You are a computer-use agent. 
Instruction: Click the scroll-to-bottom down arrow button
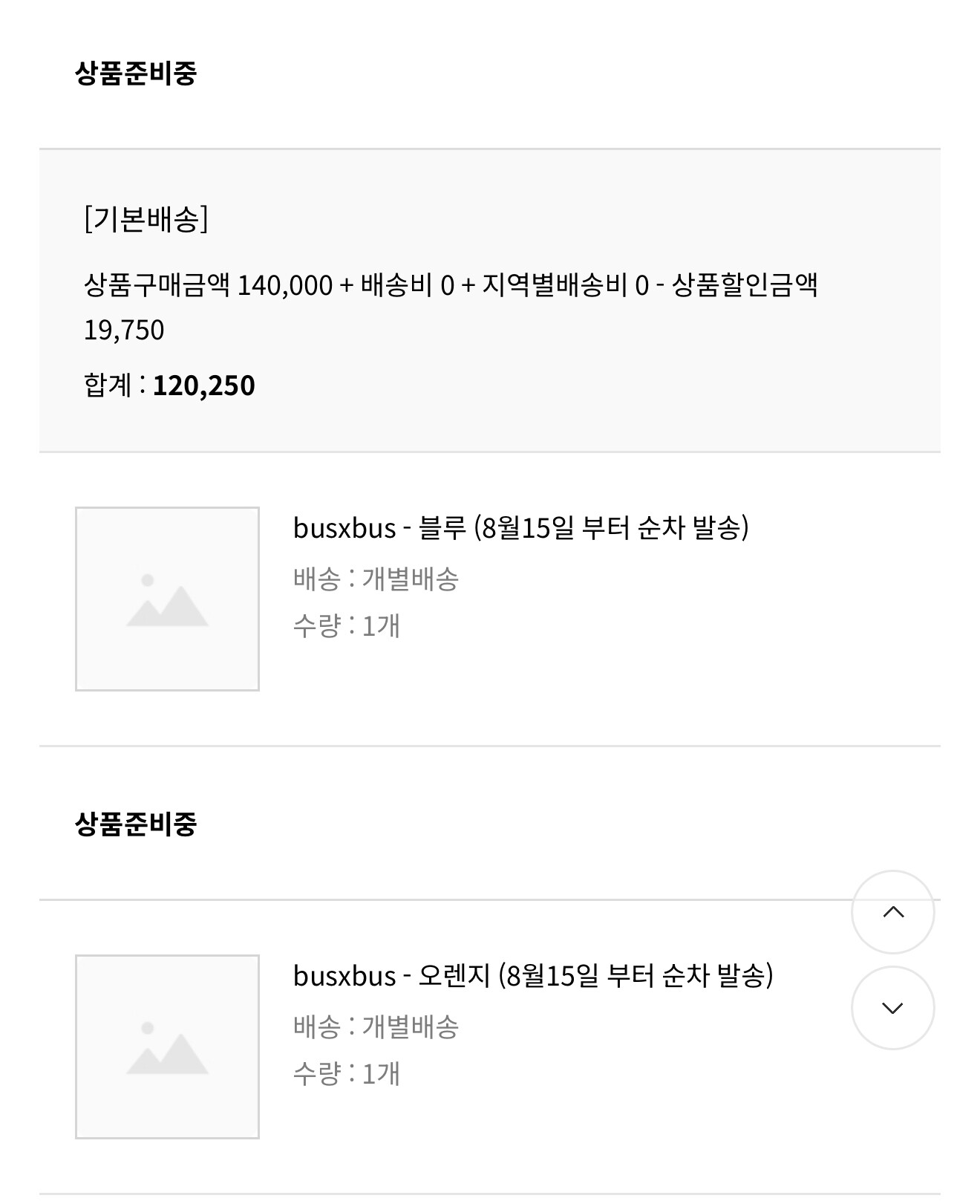point(892,1008)
